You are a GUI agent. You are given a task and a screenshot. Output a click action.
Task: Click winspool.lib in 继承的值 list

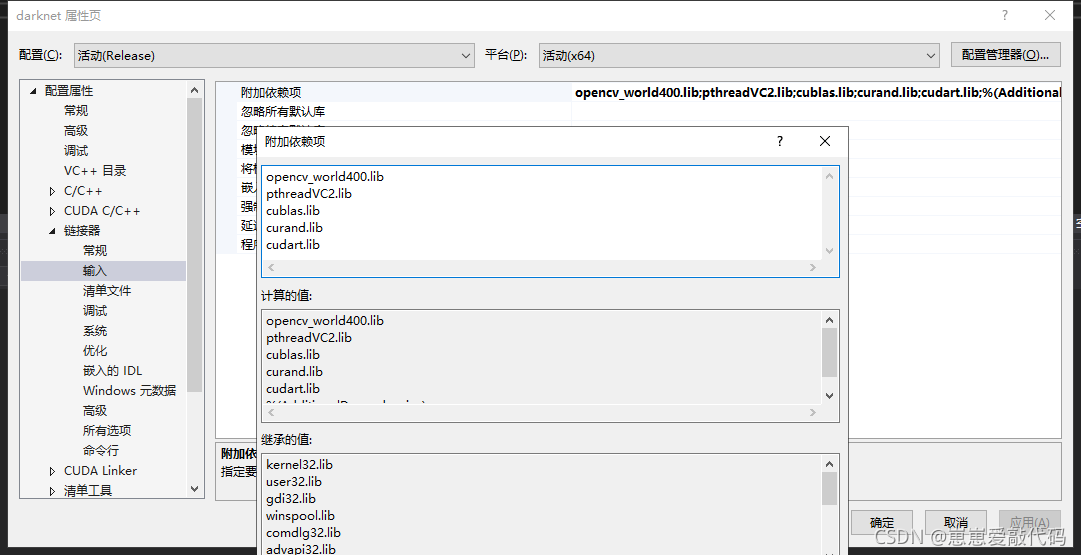pyautogui.click(x=300, y=516)
